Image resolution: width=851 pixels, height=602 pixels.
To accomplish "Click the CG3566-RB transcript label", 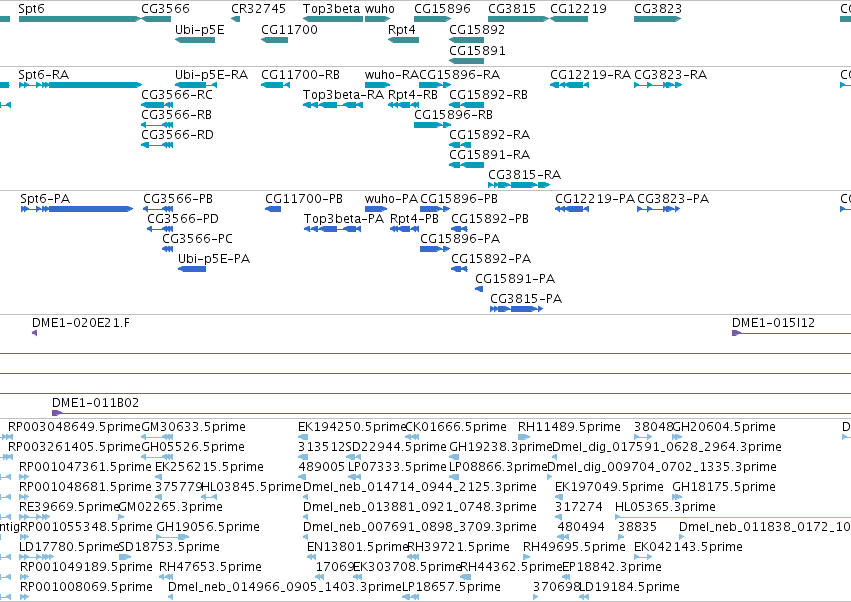I will tap(176, 115).
